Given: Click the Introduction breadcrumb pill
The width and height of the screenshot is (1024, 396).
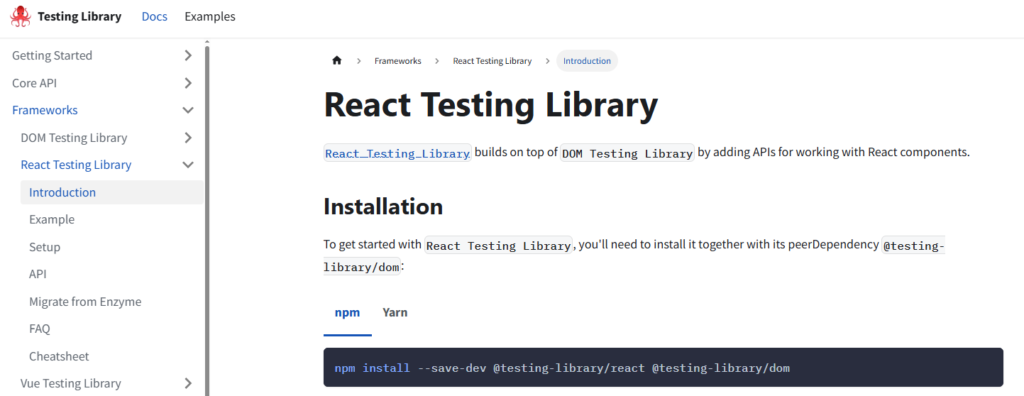Looking at the screenshot, I should point(587,61).
